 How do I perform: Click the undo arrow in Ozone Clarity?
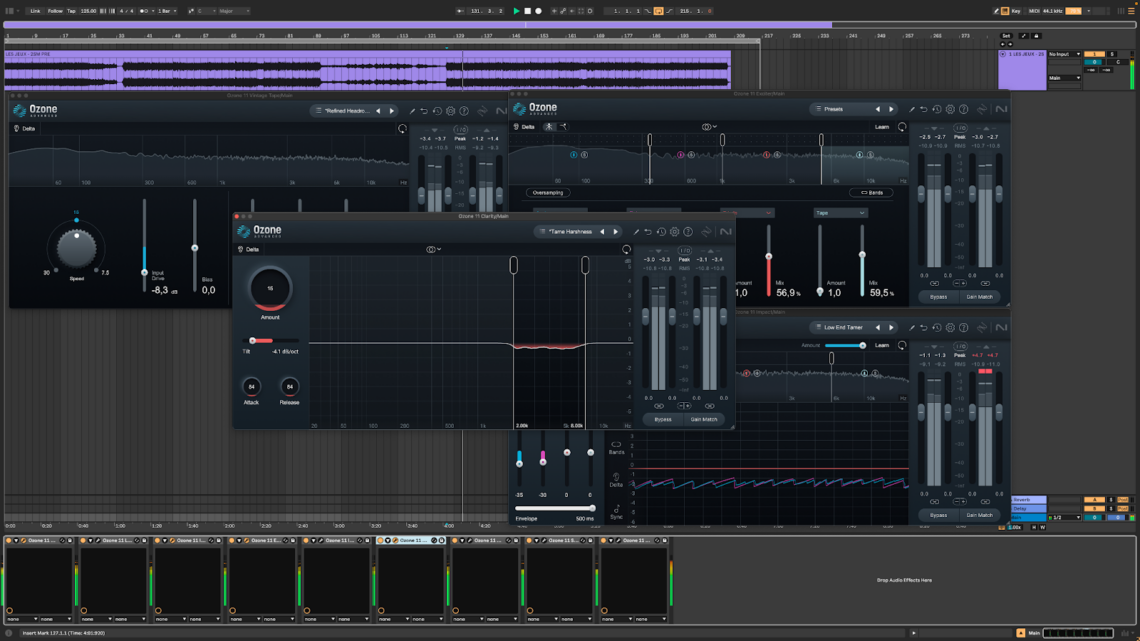click(x=646, y=230)
